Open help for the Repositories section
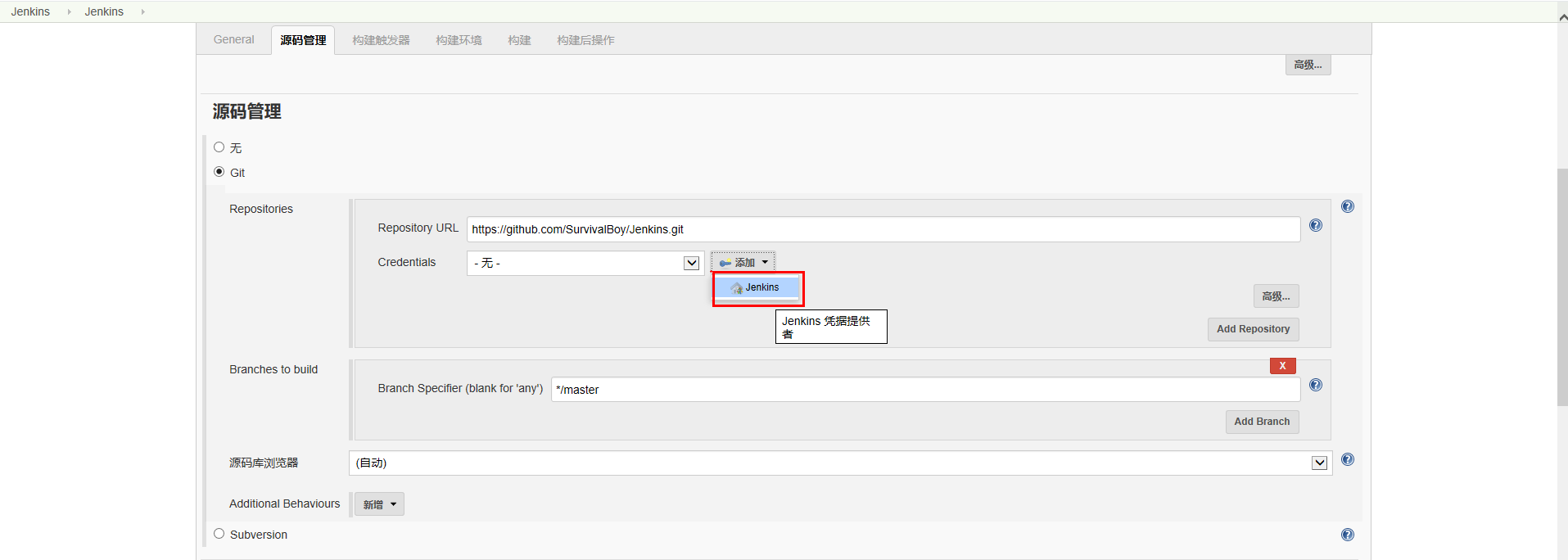Viewport: 1568px width, 560px height. tap(1348, 206)
